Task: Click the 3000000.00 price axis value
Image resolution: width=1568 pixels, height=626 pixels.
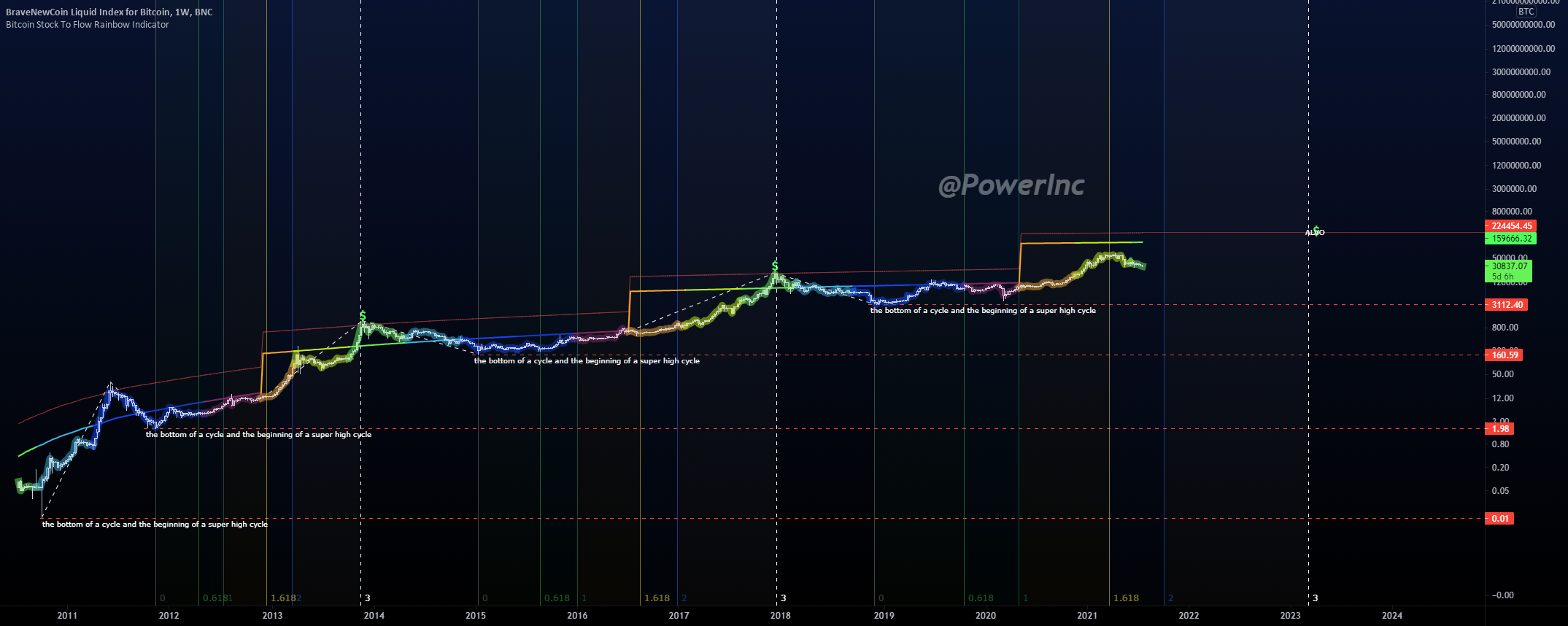Action: click(1515, 189)
